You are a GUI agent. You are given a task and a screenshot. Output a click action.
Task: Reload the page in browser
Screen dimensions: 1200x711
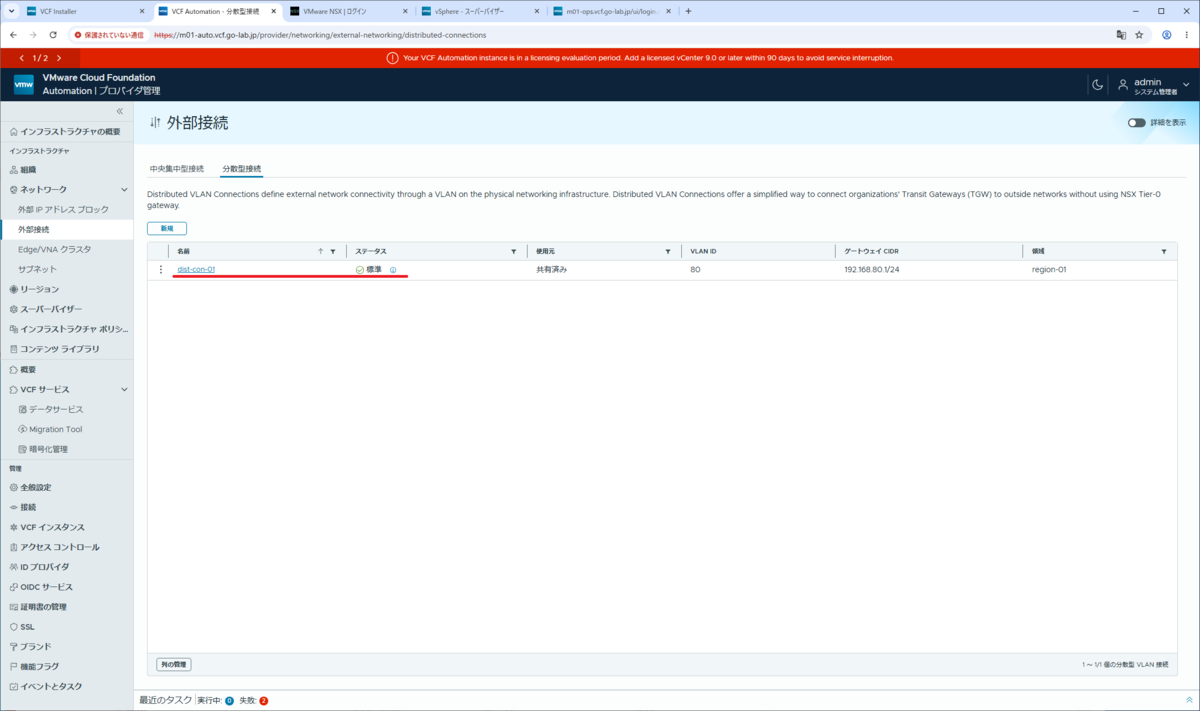click(52, 34)
